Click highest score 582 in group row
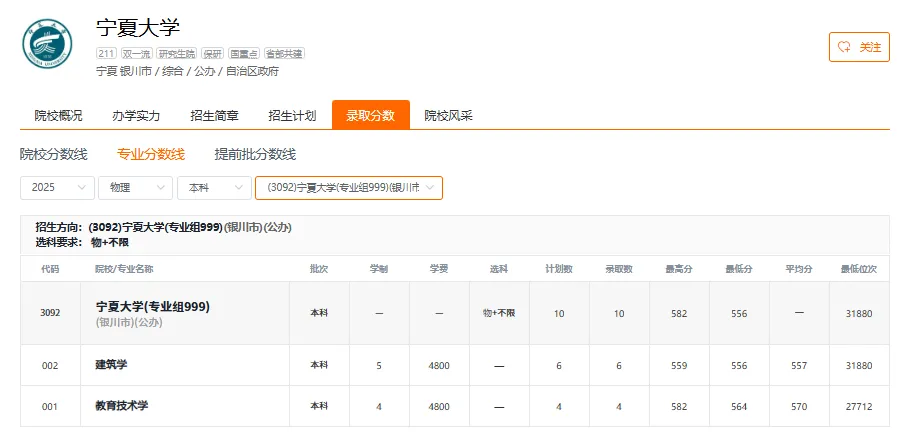924x438 pixels. (679, 314)
